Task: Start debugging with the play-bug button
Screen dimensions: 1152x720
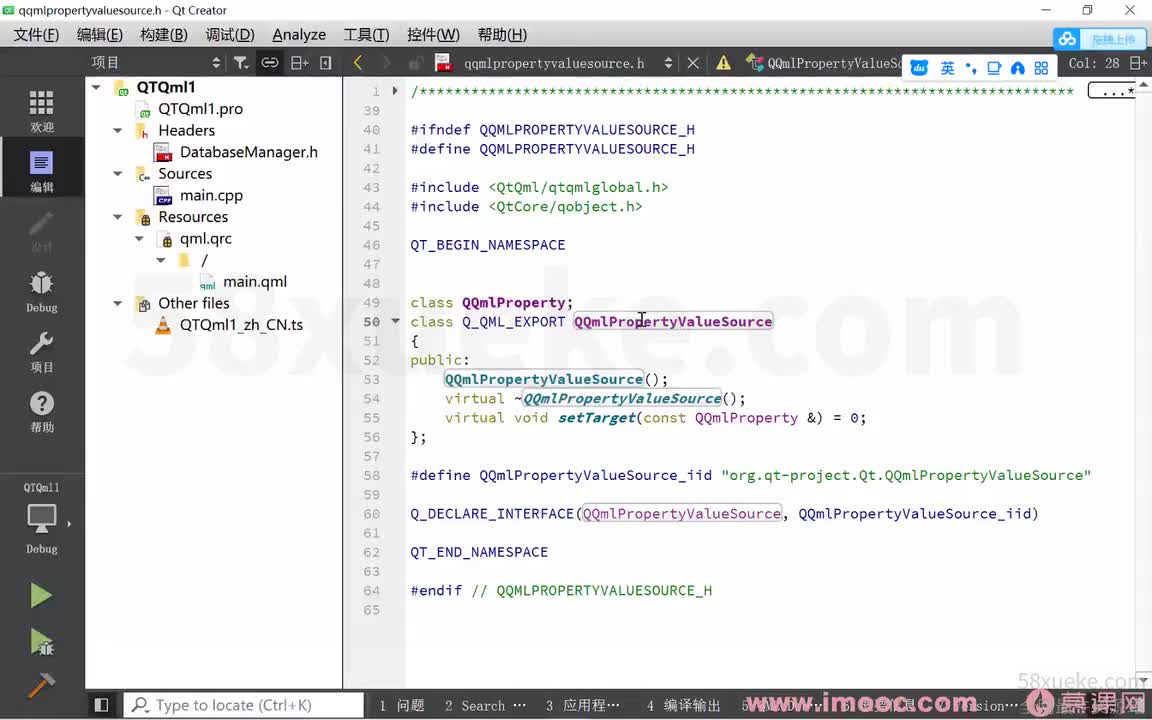Action: (x=41, y=641)
